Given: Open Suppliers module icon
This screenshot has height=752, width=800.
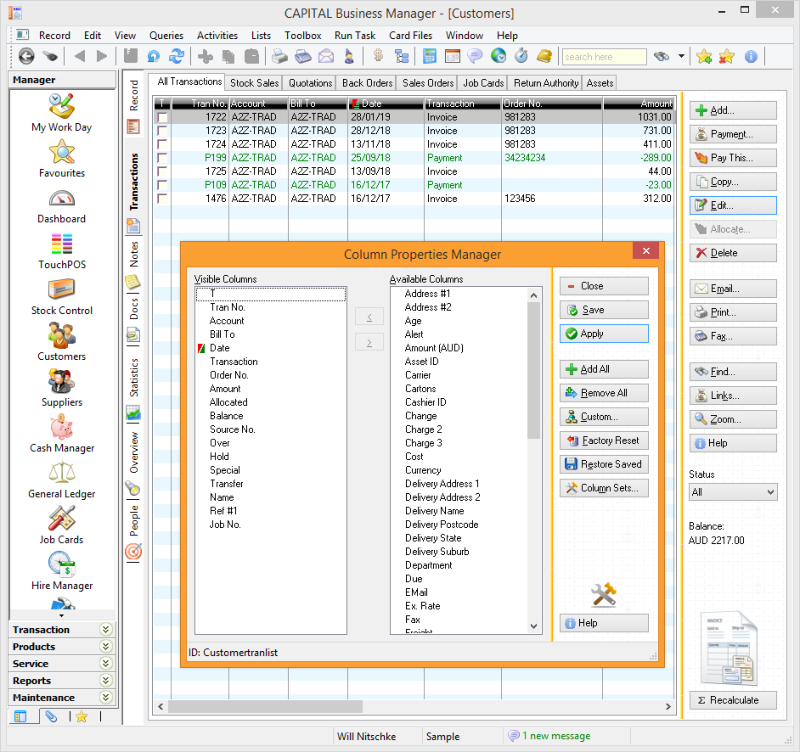Looking at the screenshot, I should [62, 381].
